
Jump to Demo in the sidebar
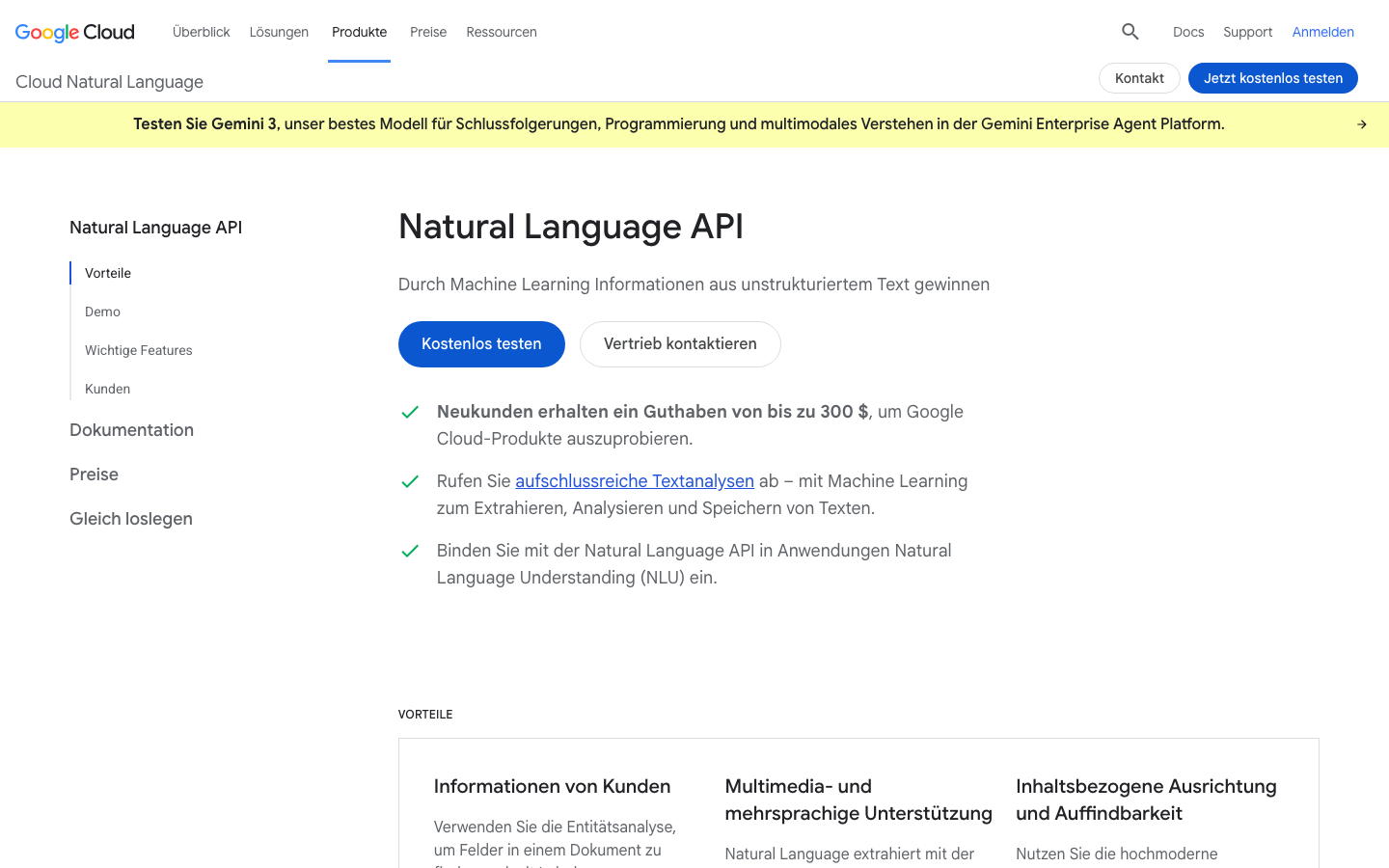click(102, 312)
